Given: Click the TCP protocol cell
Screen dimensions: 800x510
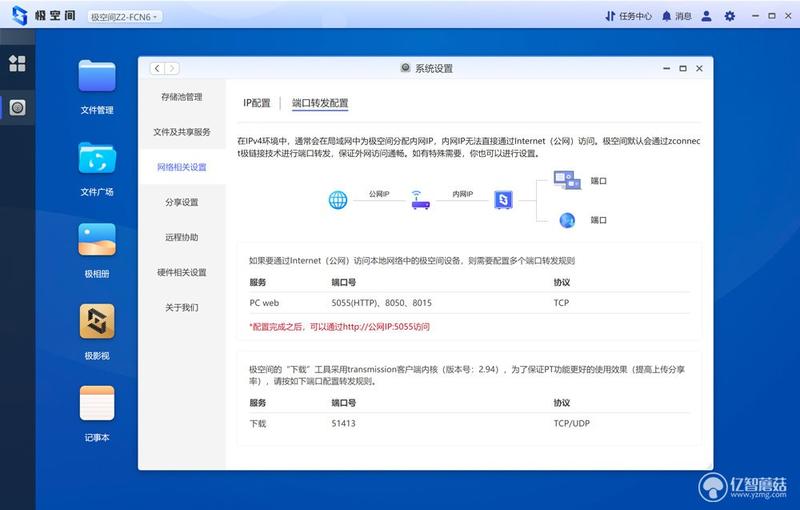Looking at the screenshot, I should click(561, 303).
